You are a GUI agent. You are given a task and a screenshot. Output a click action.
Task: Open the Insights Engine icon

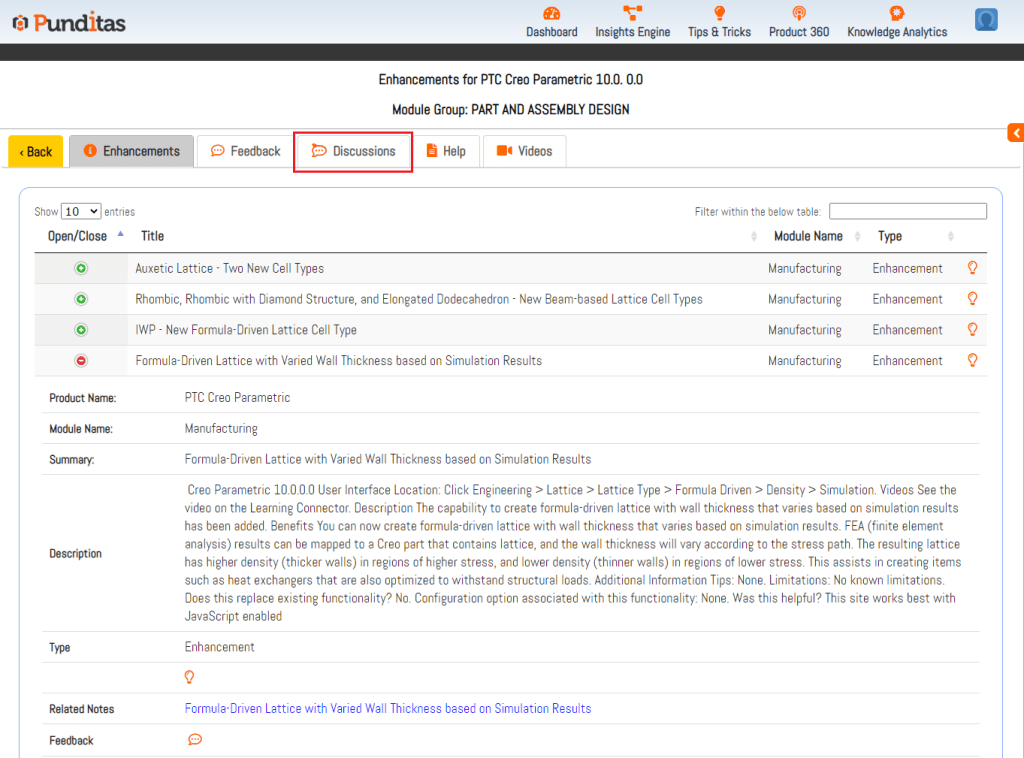[x=632, y=14]
